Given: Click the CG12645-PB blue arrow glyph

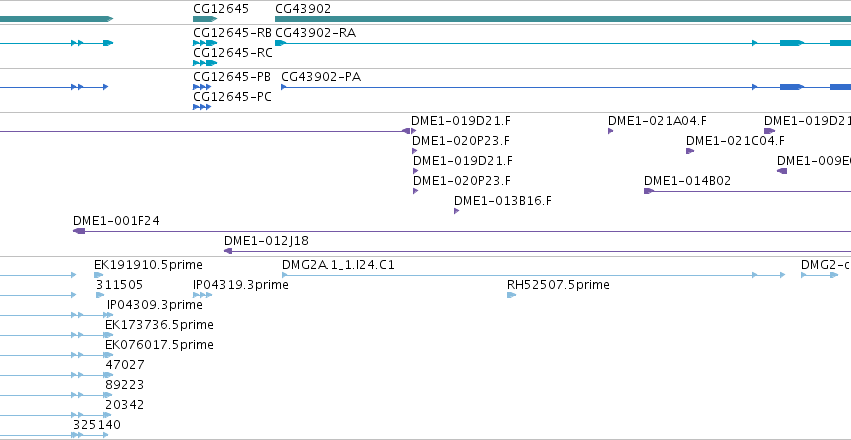Looking at the screenshot, I should pos(202,87).
